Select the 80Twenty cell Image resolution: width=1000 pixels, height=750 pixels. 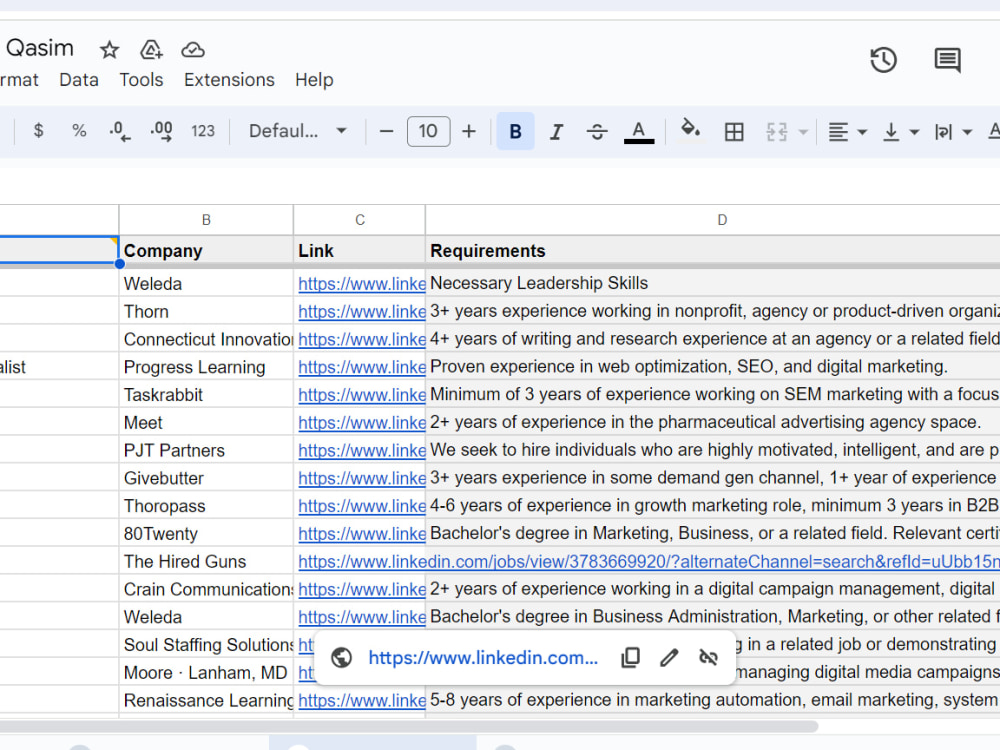(206, 534)
